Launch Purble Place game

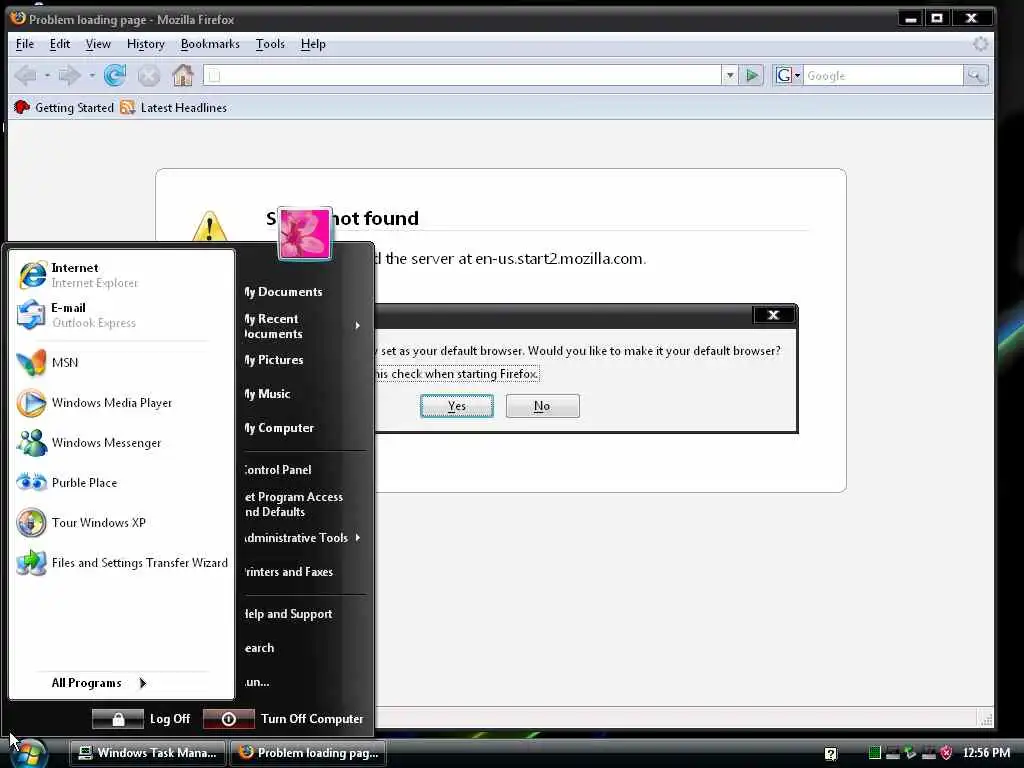point(121,483)
